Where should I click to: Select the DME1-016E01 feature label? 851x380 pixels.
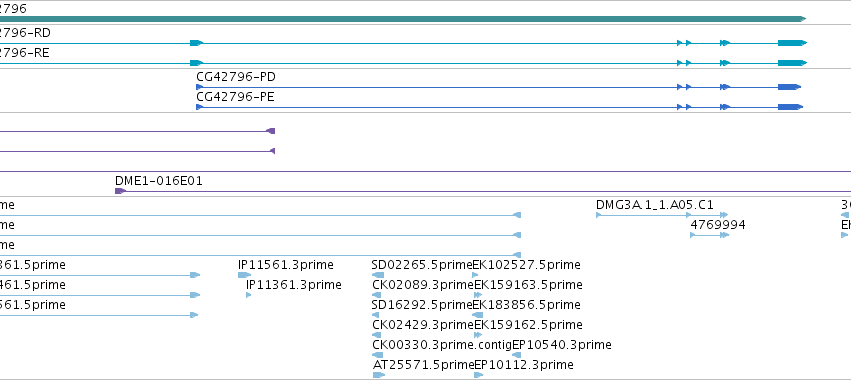coord(159,181)
